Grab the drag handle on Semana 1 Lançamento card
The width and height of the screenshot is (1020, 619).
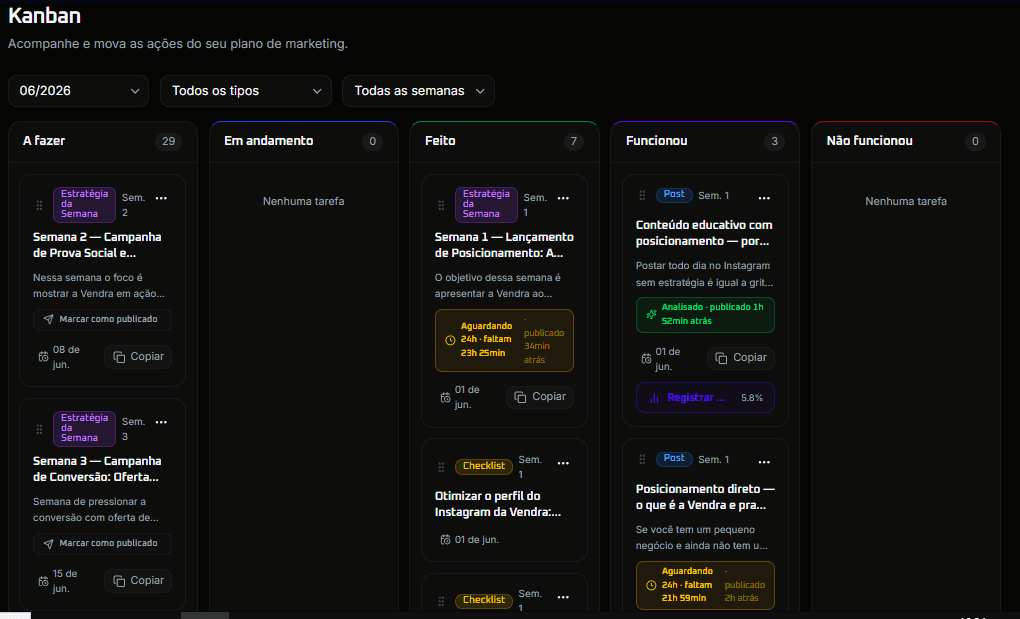coord(441,205)
